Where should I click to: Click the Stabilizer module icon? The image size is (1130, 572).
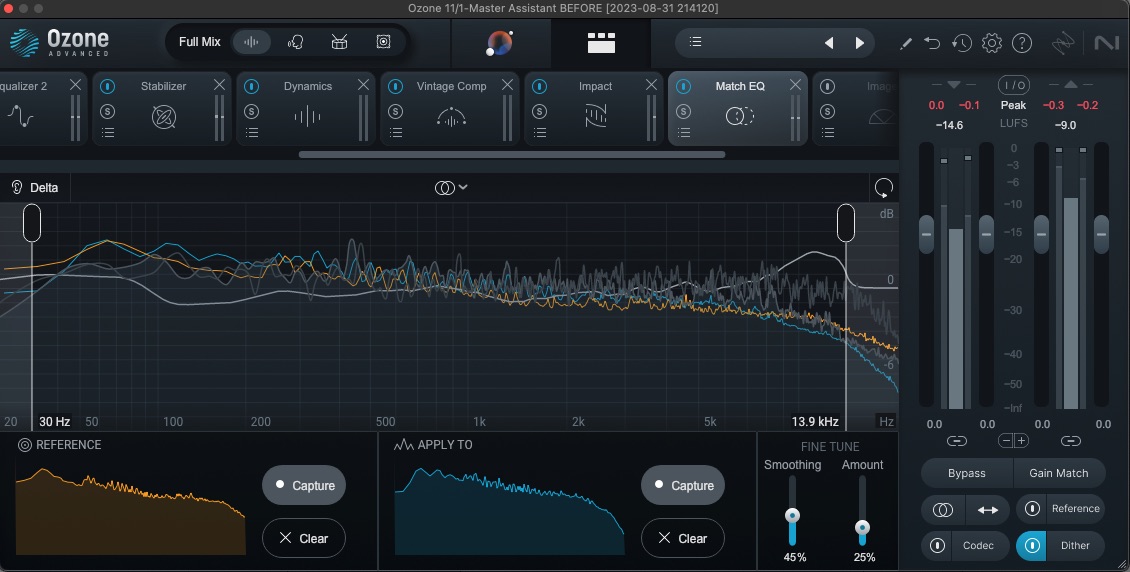click(x=164, y=117)
